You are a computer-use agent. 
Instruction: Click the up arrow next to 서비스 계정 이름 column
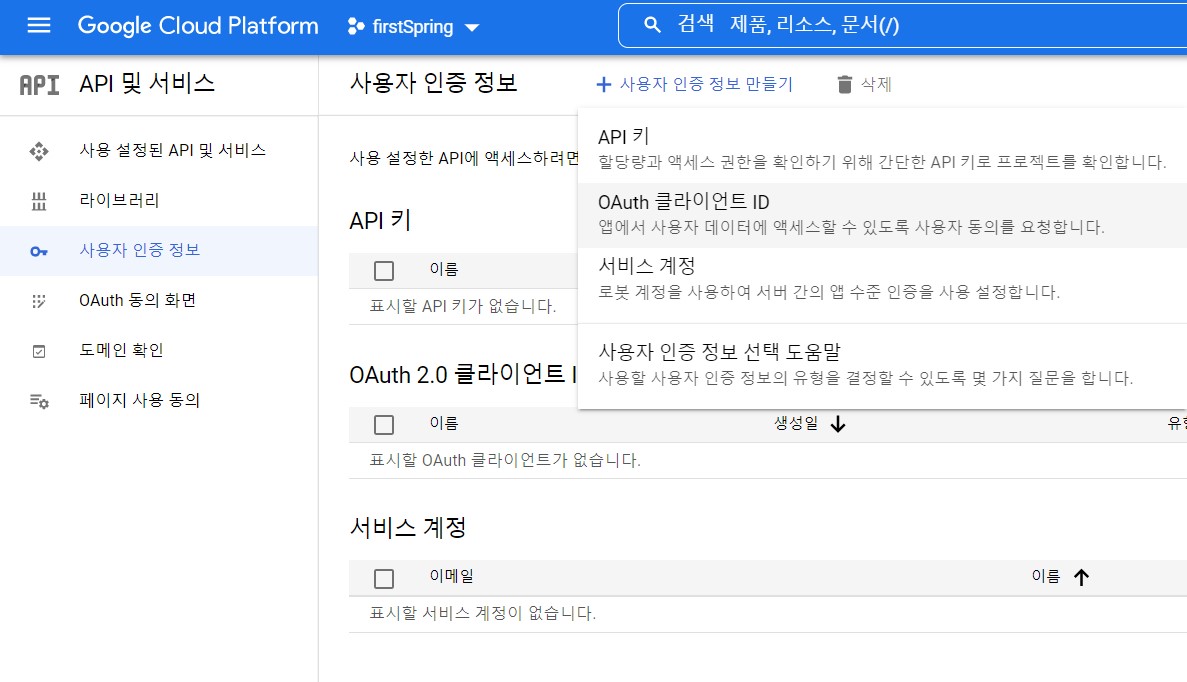point(1081,578)
